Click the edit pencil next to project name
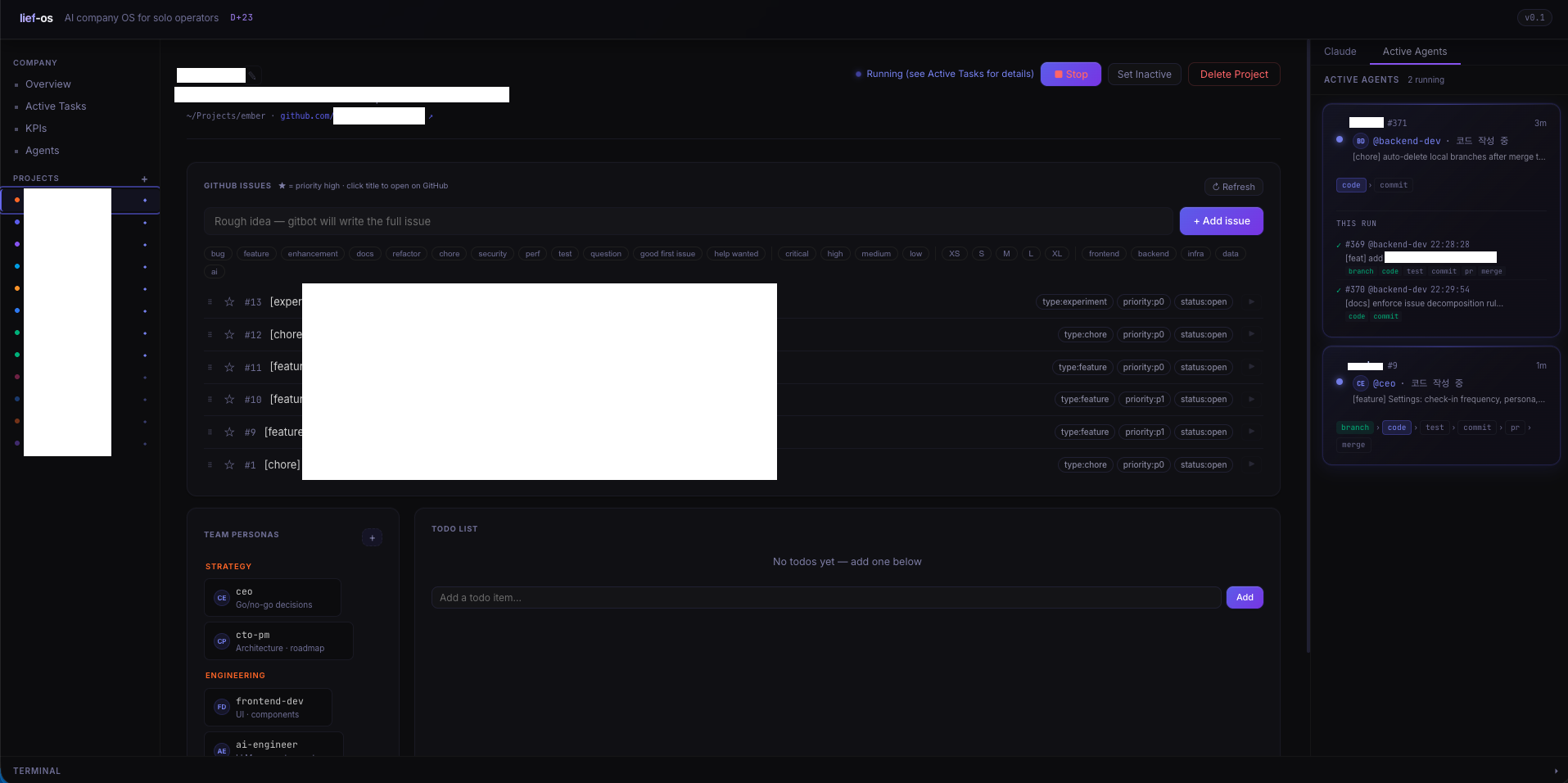Image resolution: width=1568 pixels, height=783 pixels. [x=254, y=76]
